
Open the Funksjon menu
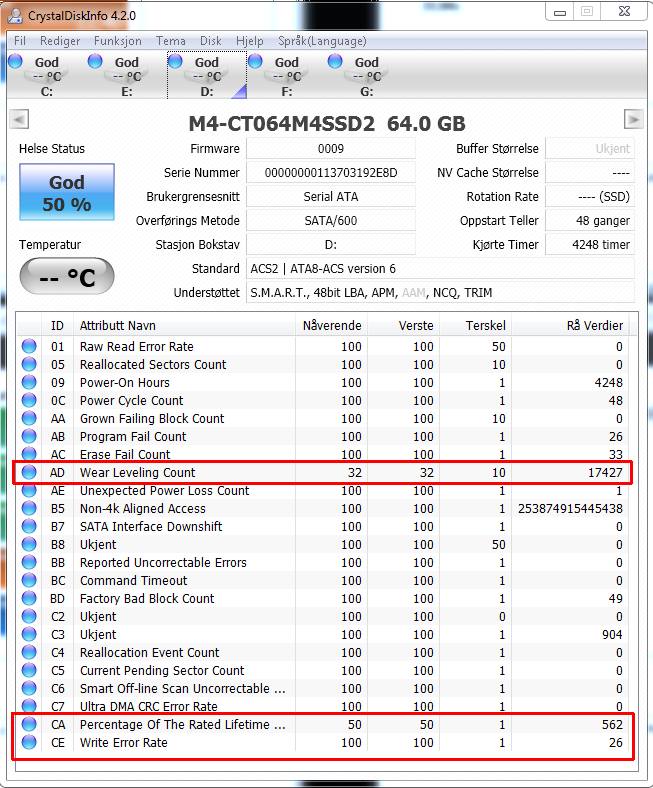[x=118, y=41]
